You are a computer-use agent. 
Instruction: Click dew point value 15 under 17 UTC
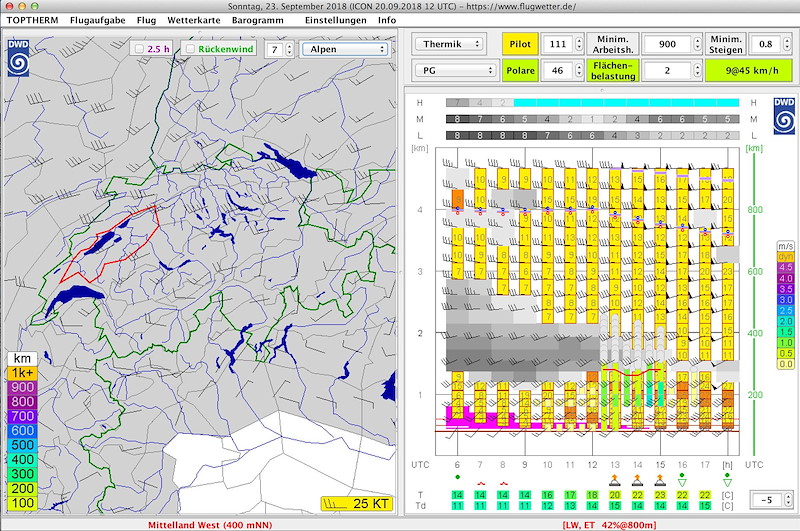point(705,505)
